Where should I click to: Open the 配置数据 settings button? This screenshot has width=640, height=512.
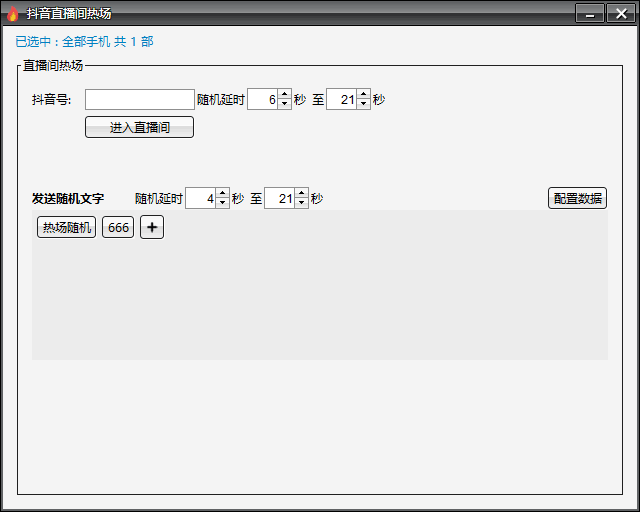coord(577,198)
